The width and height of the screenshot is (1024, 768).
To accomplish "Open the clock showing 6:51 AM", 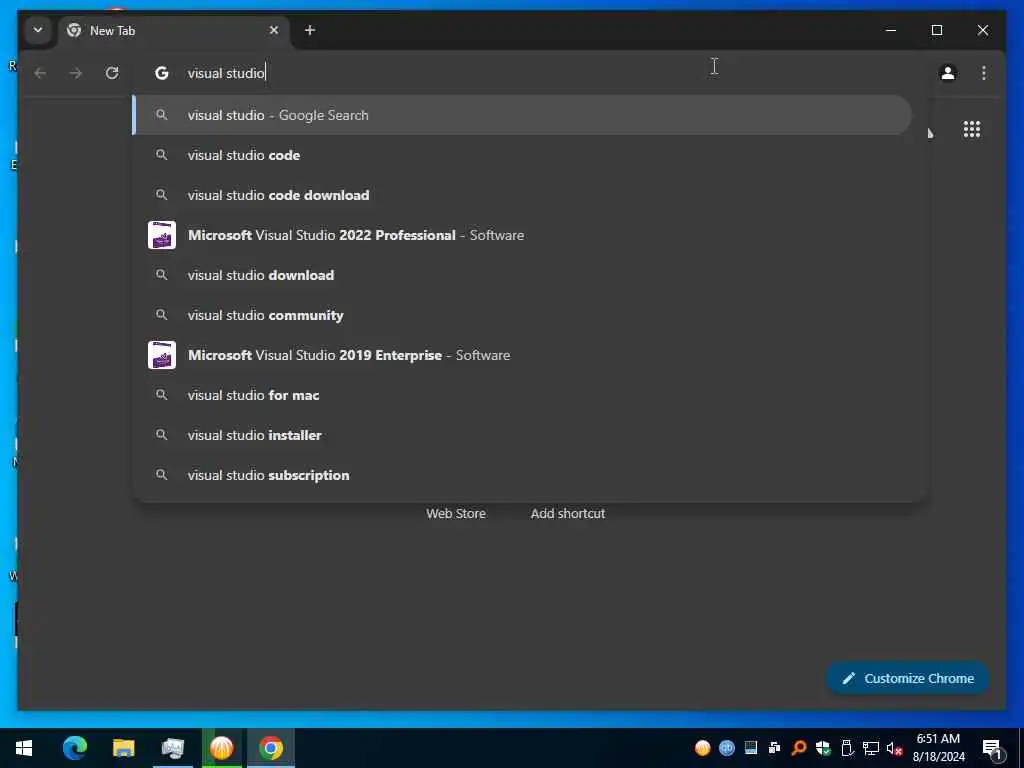I will point(938,748).
